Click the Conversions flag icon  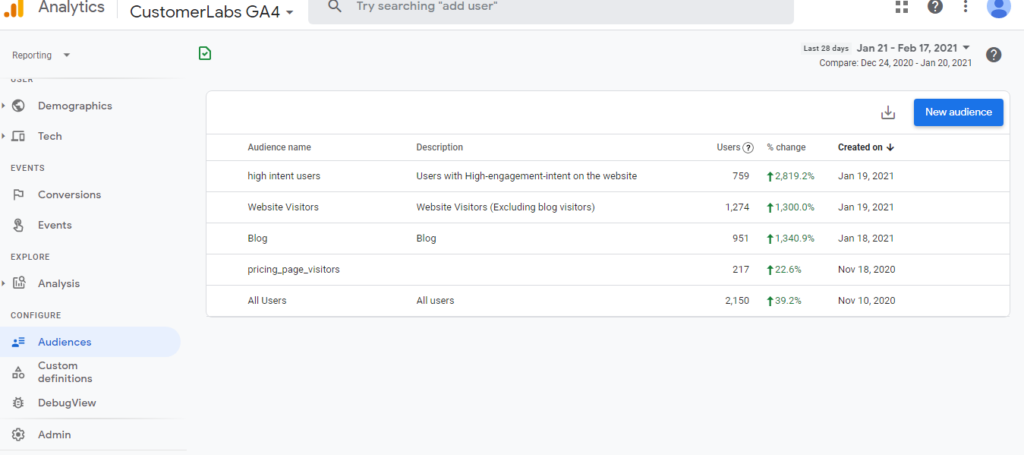pyautogui.click(x=18, y=195)
